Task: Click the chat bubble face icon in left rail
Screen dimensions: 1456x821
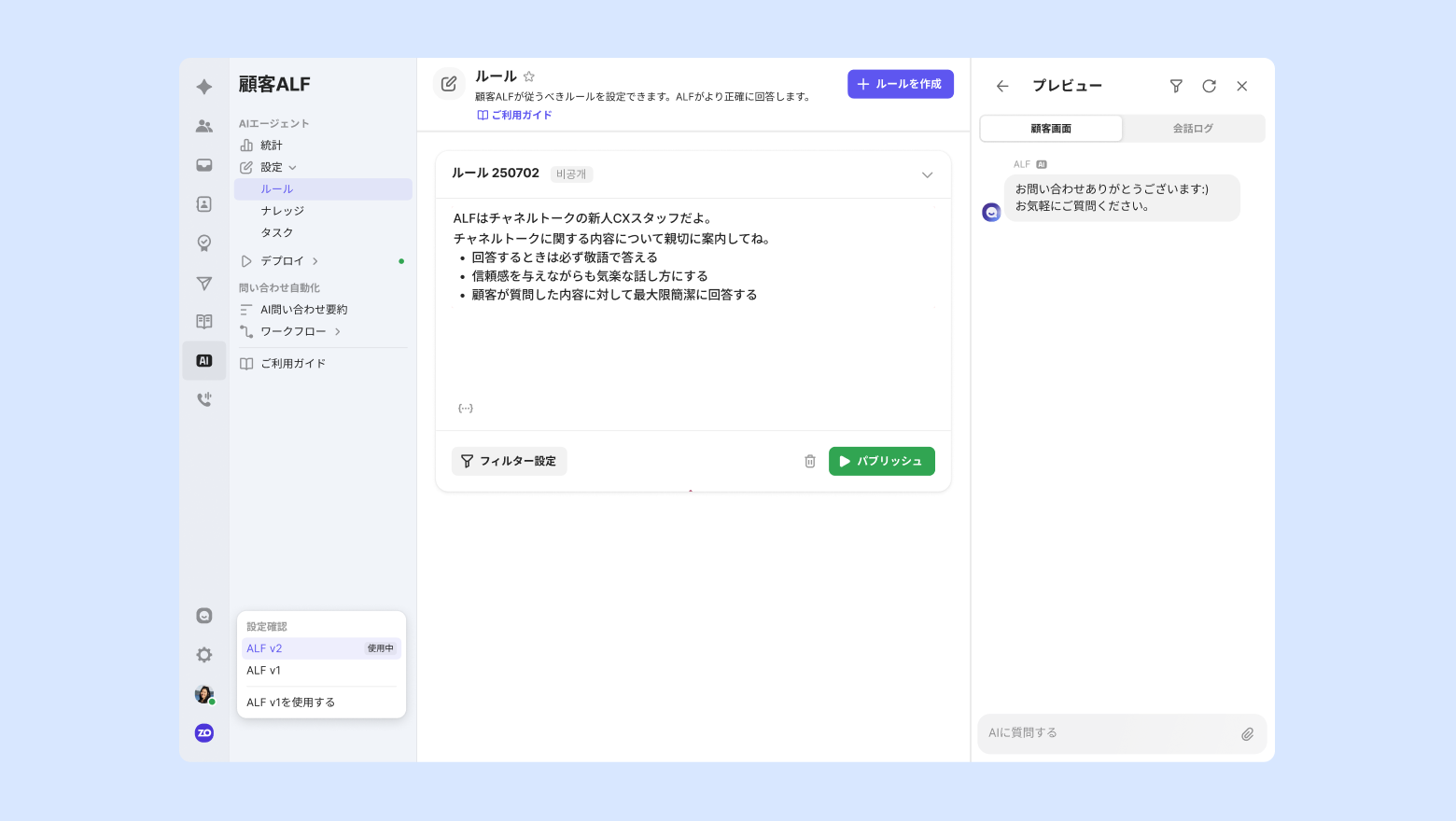Action: point(204,616)
